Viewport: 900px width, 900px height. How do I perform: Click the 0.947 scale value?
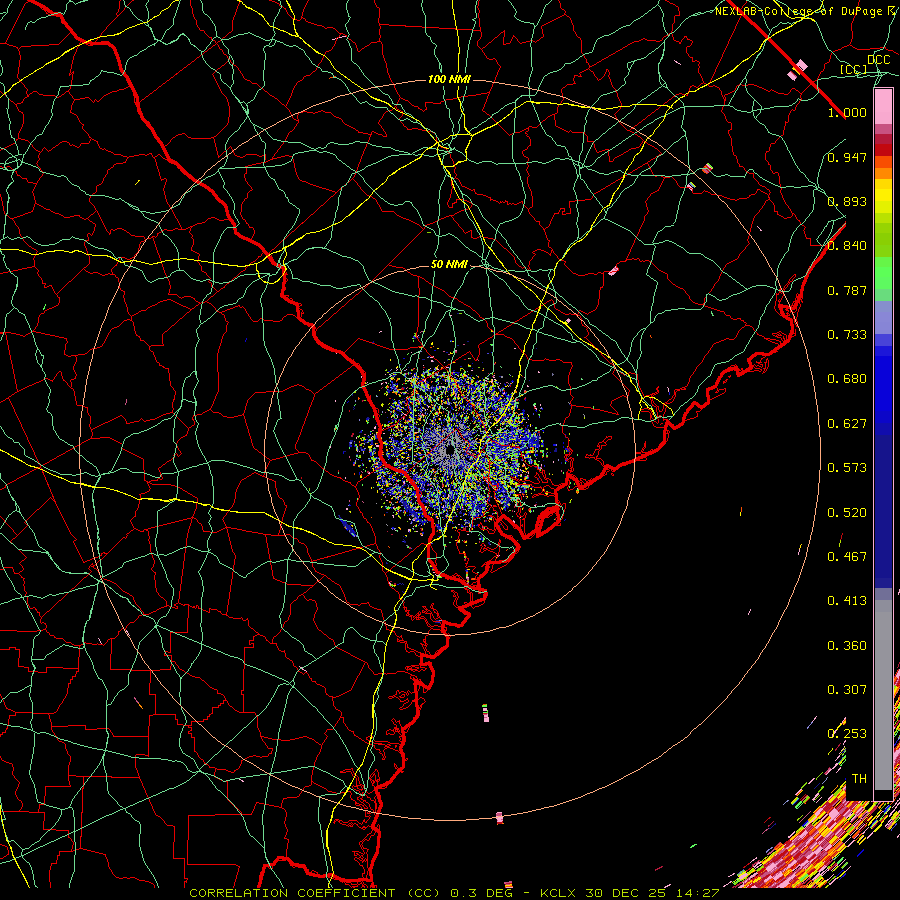coord(847,157)
